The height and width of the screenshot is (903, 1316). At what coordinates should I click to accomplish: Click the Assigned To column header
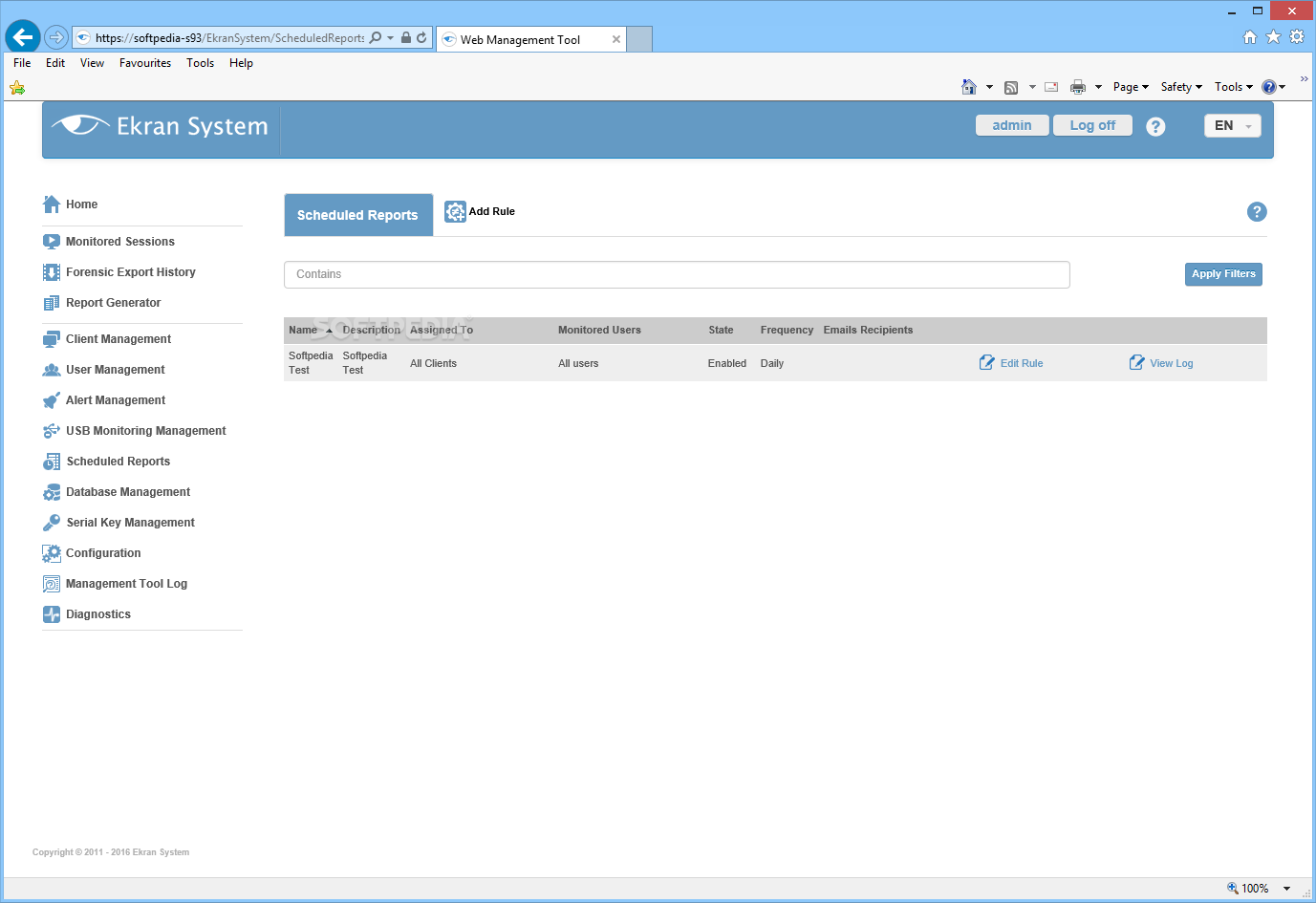[442, 331]
